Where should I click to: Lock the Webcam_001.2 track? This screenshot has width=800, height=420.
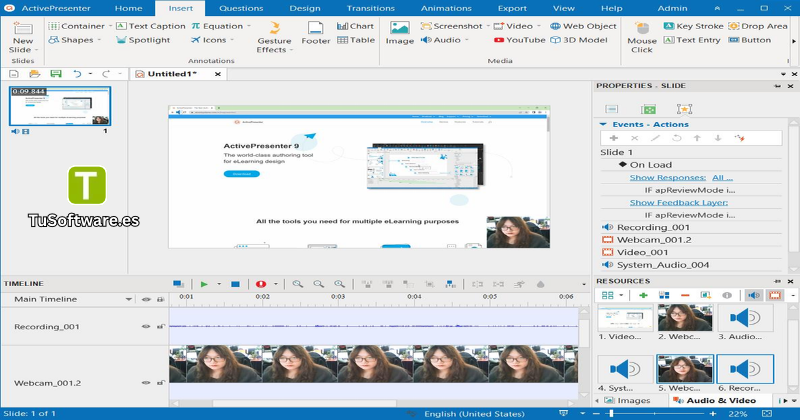coord(160,383)
